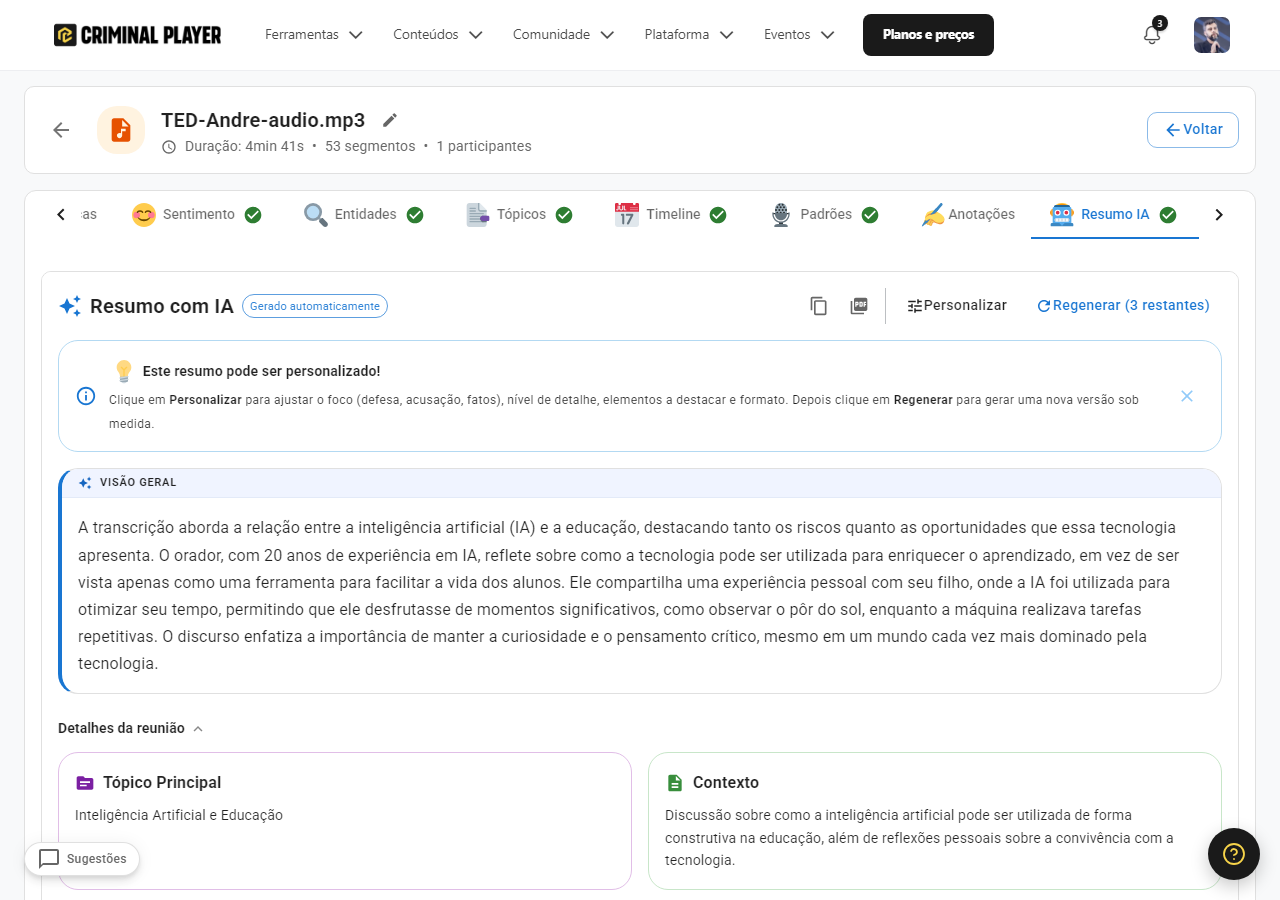
Task: Open the Conteúdos dropdown menu
Action: point(438,35)
